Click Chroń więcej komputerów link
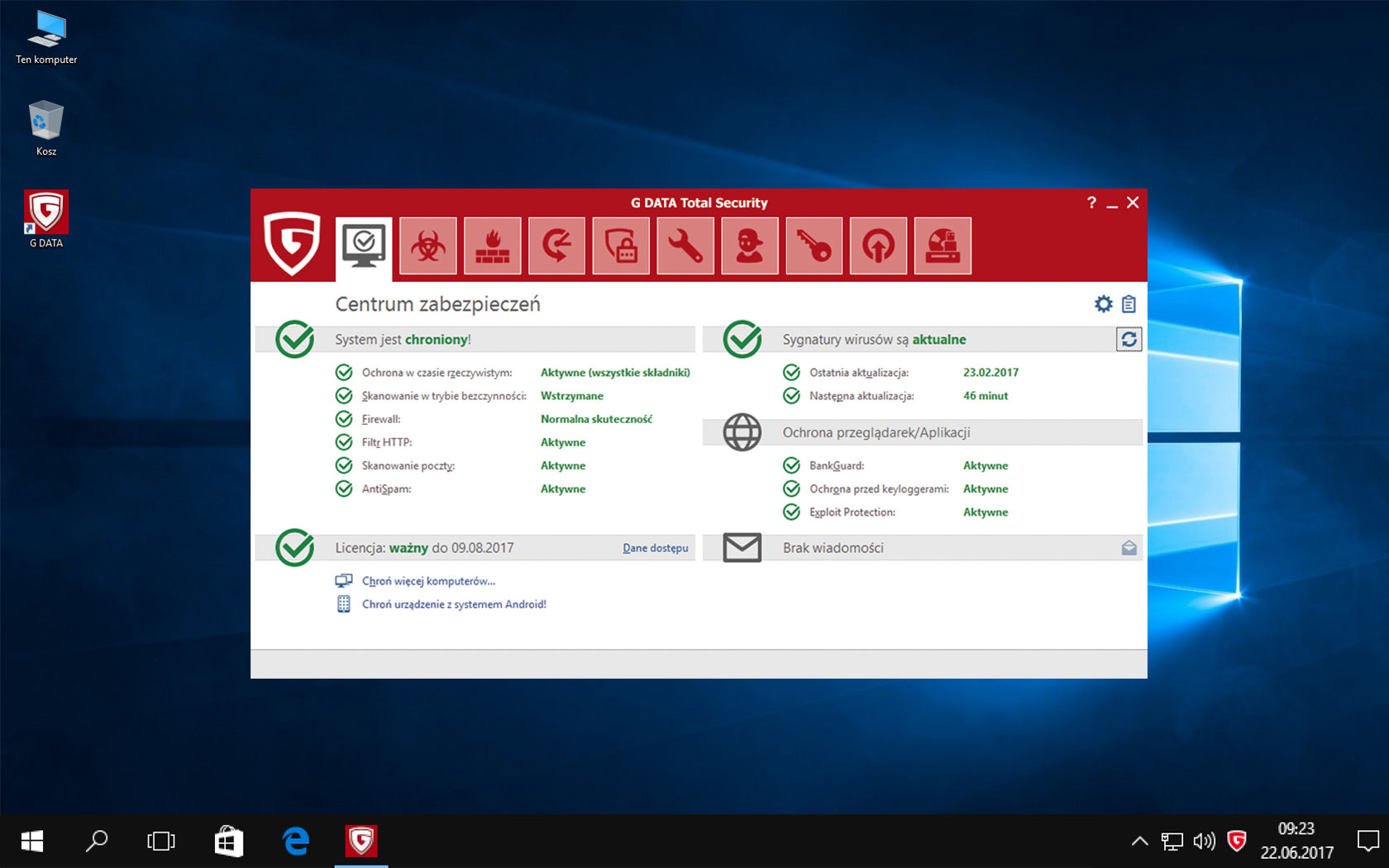Screen dimensions: 1389x868 point(428,580)
